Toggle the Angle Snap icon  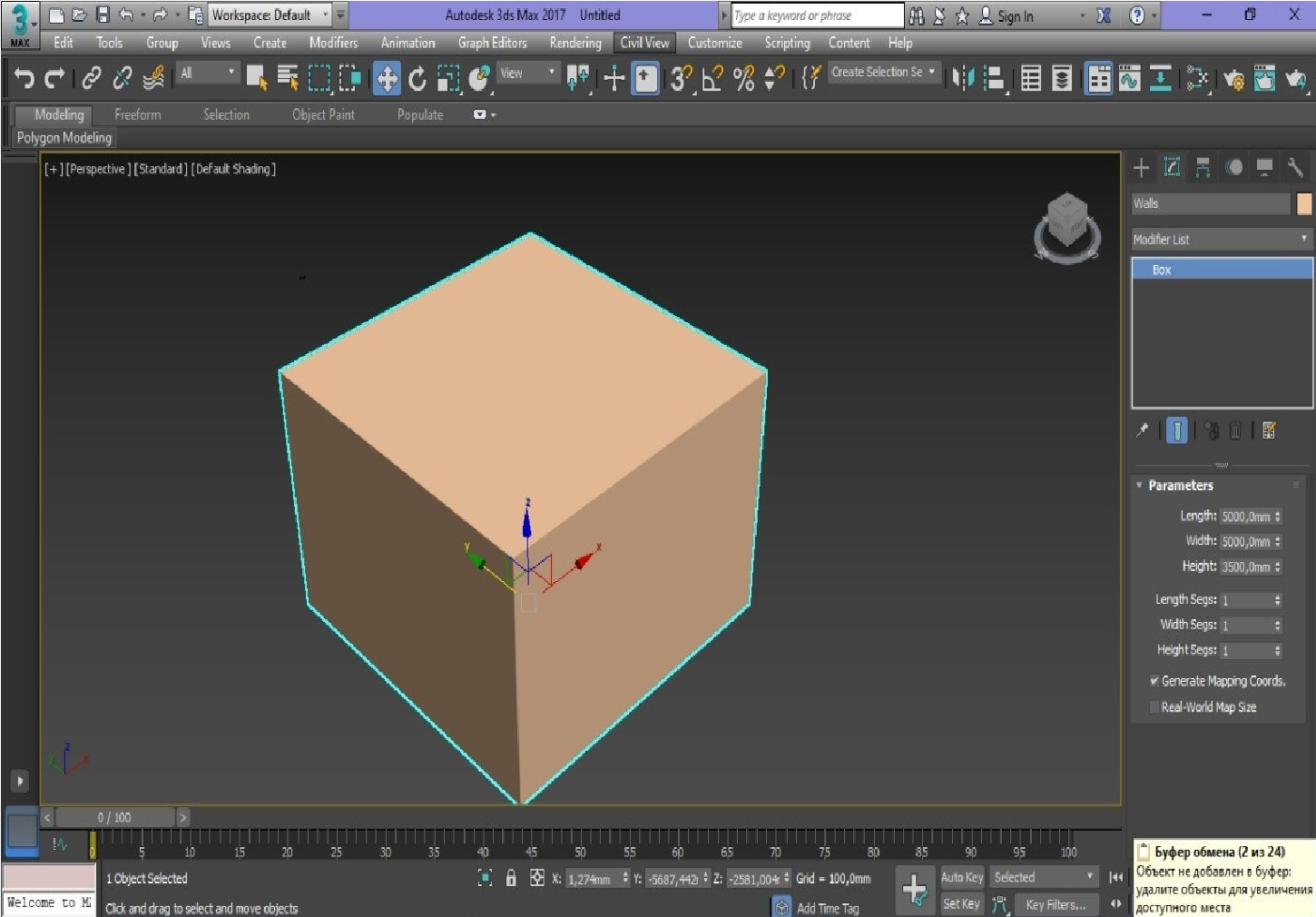712,79
